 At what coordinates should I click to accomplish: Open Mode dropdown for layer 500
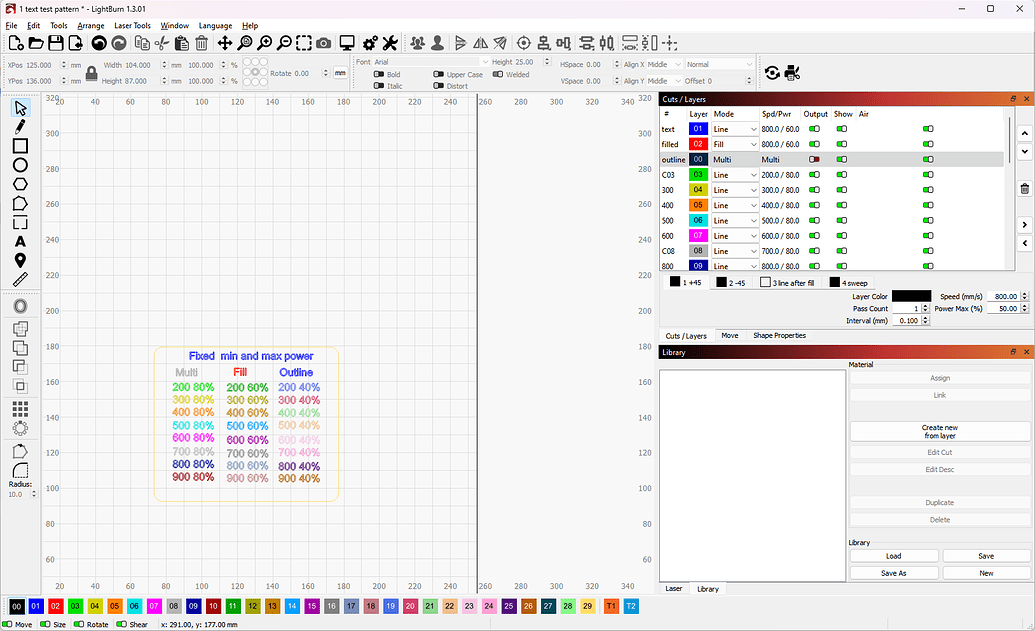734,220
